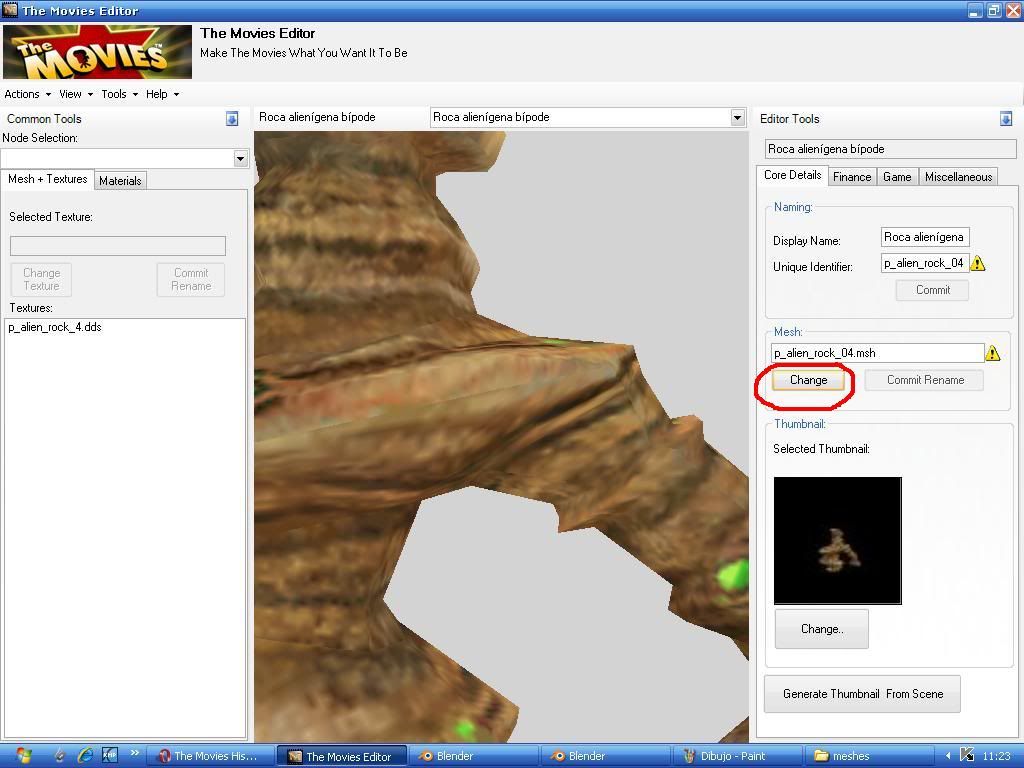Show hidden system tray icons arrow

(x=948, y=756)
